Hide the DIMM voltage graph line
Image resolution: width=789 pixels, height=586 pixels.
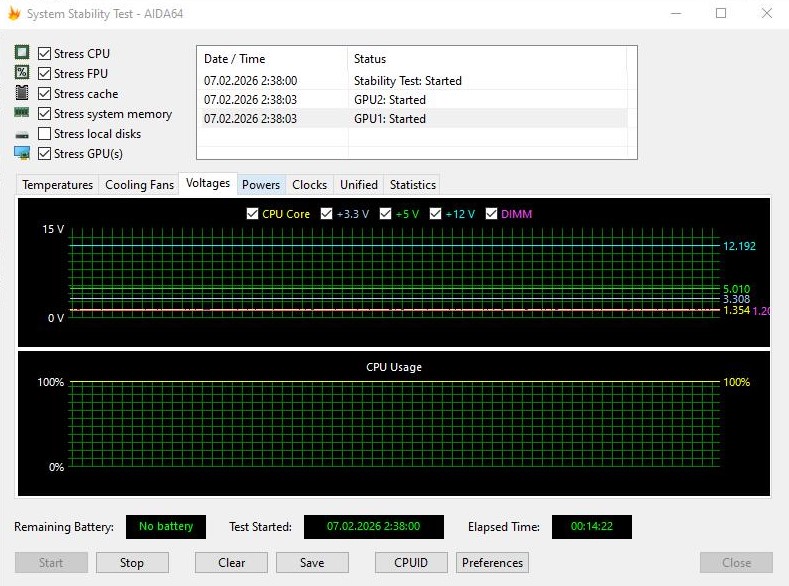(x=491, y=214)
